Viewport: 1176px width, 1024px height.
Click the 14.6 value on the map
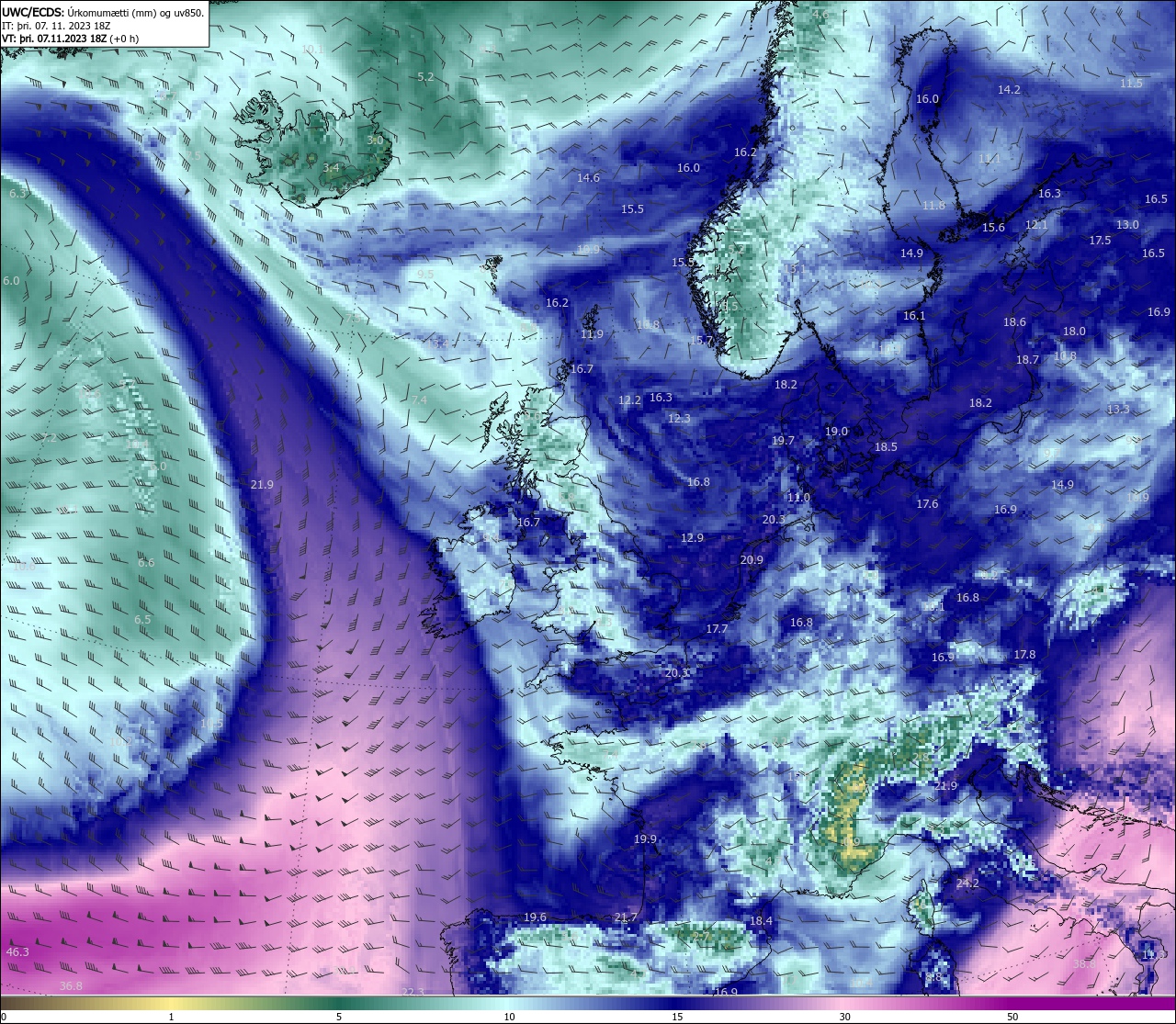tap(588, 178)
